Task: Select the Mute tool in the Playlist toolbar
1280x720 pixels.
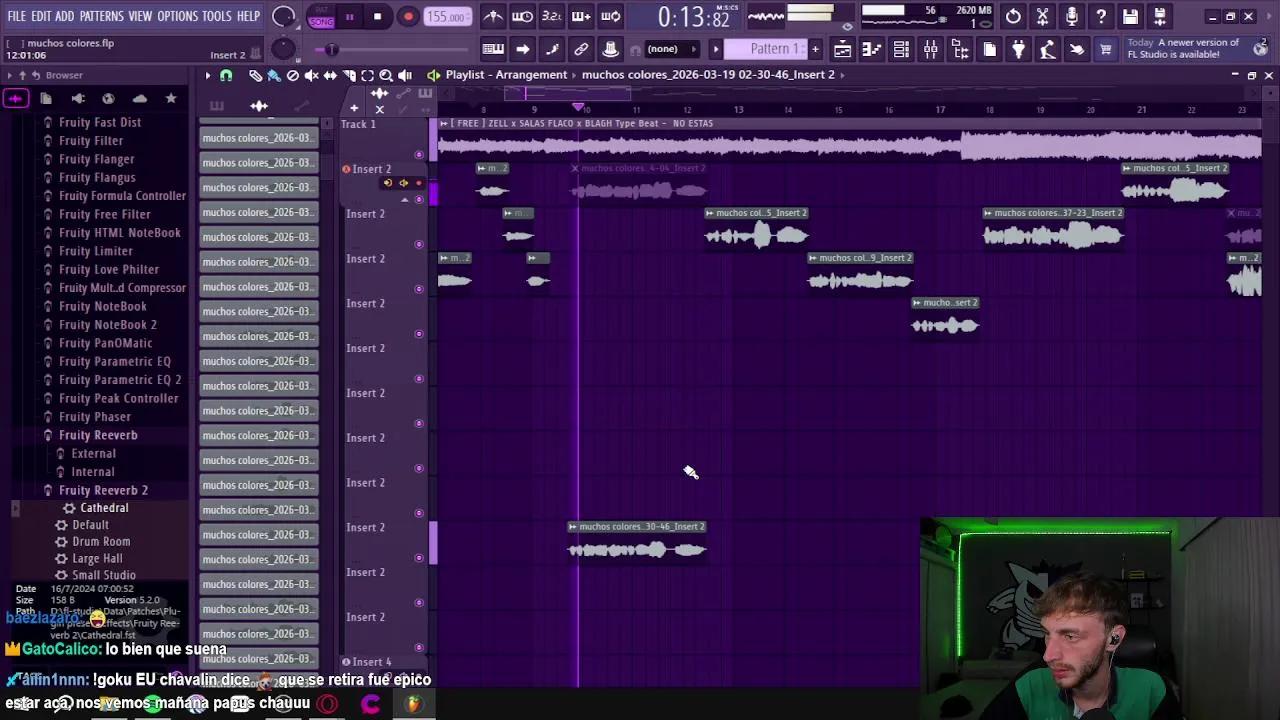Action: [311, 75]
